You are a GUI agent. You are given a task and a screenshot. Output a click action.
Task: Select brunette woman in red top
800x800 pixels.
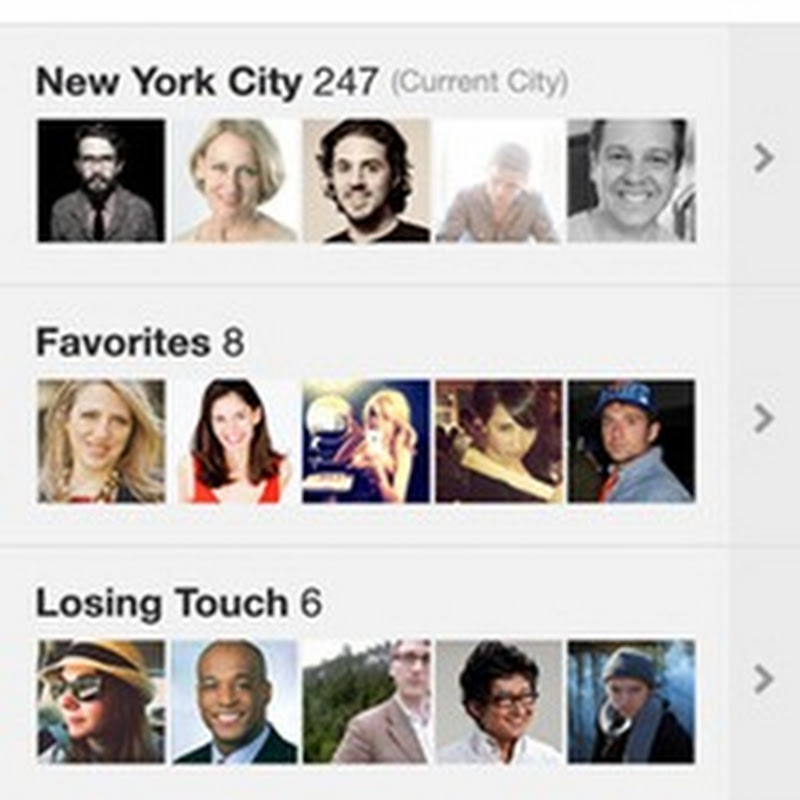234,441
